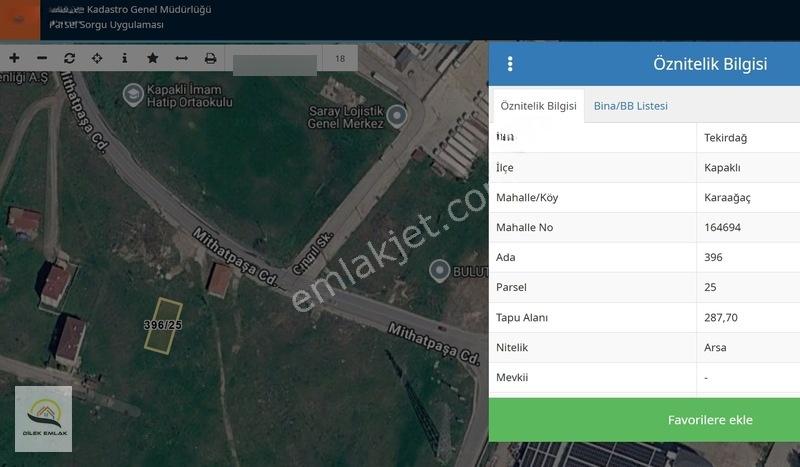Click the İlçe row label
The width and height of the screenshot is (800, 467).
point(505,167)
